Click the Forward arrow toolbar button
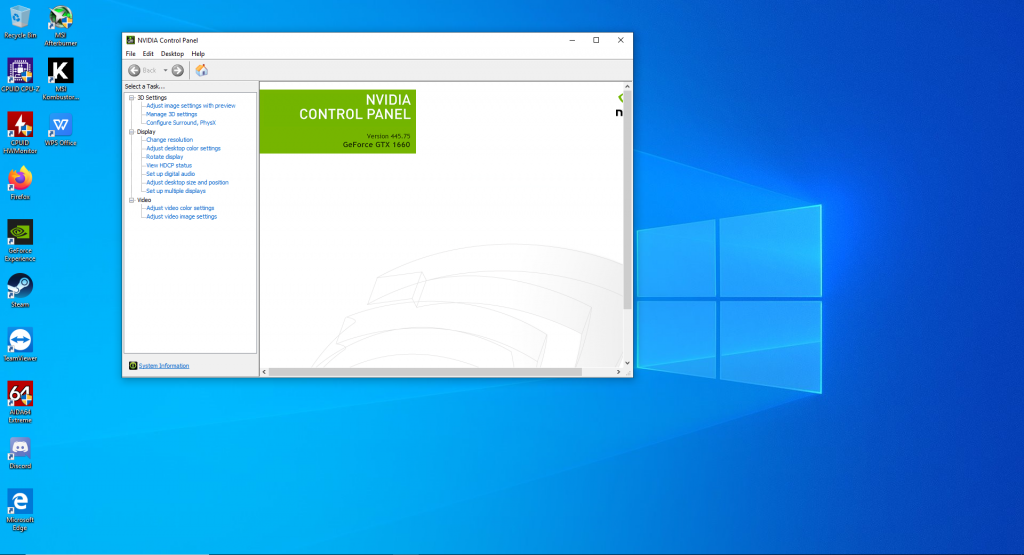The image size is (1024, 555). (178, 71)
